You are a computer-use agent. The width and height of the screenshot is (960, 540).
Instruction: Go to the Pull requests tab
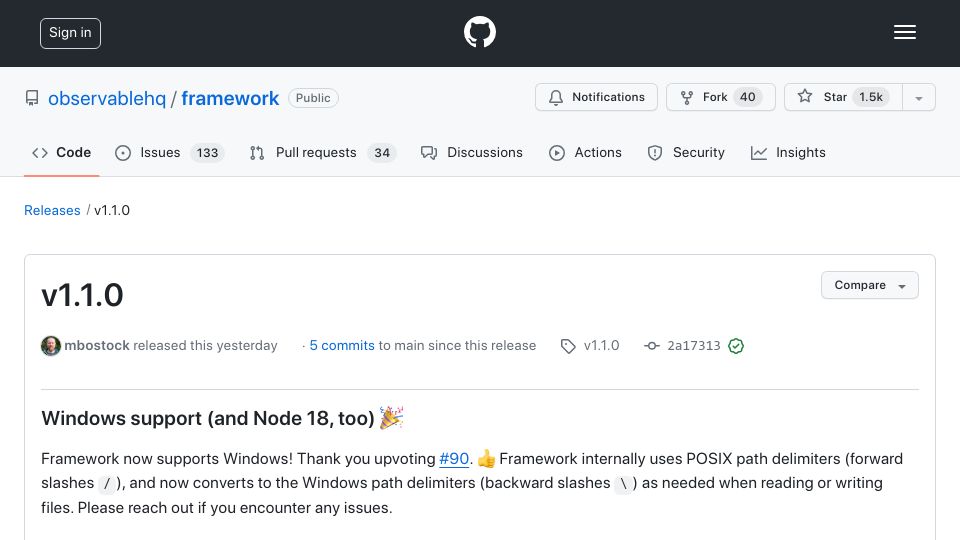pyautogui.click(x=323, y=152)
